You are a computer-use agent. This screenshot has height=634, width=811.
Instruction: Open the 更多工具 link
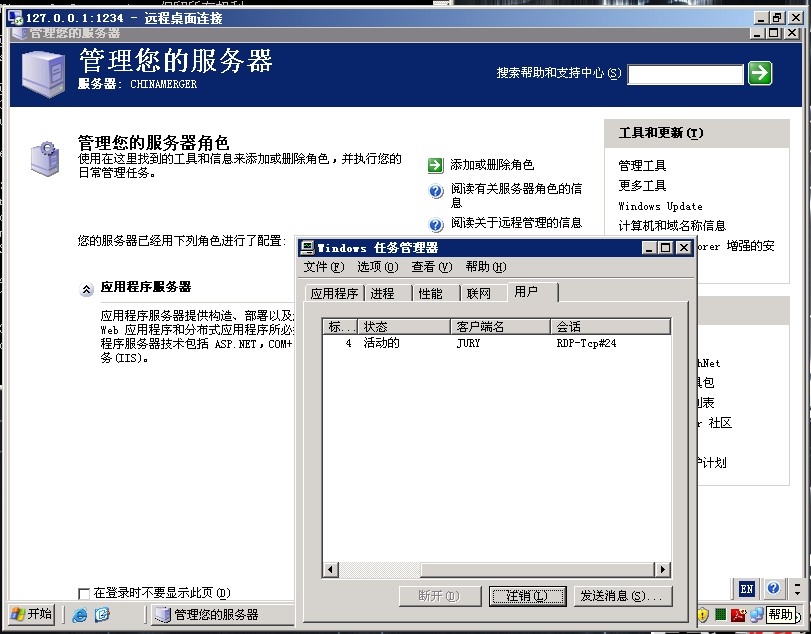click(x=642, y=186)
